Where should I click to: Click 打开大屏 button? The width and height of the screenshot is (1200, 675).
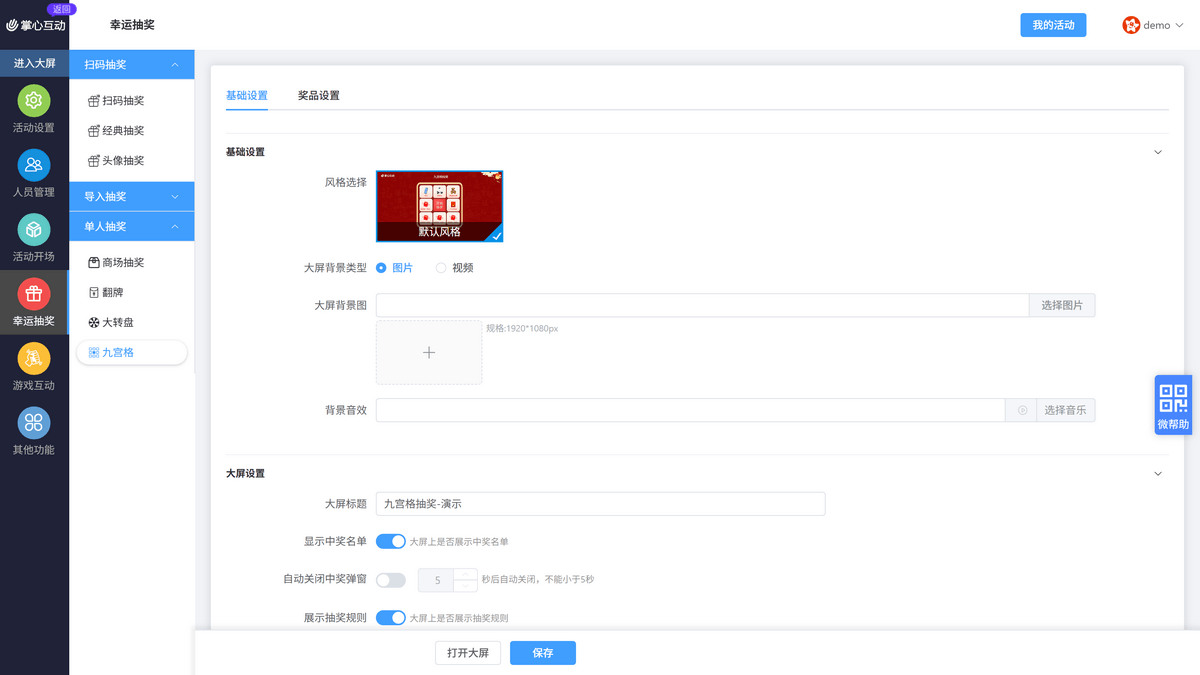pyautogui.click(x=468, y=653)
